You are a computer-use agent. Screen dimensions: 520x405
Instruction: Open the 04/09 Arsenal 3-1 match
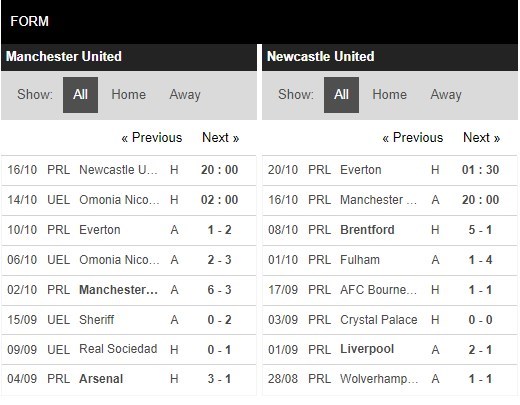(129, 379)
